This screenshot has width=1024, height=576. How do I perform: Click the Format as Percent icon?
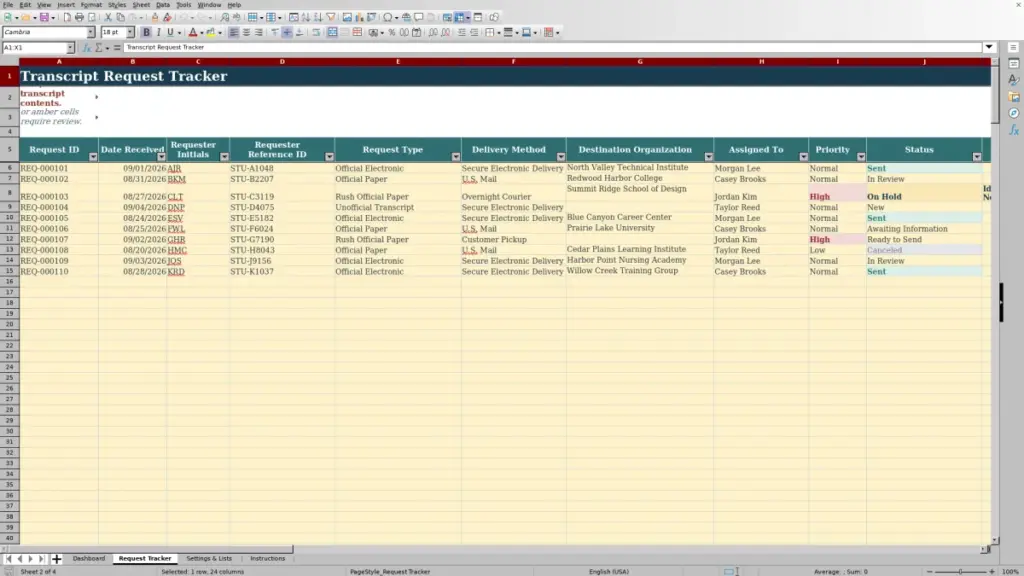[x=392, y=32]
